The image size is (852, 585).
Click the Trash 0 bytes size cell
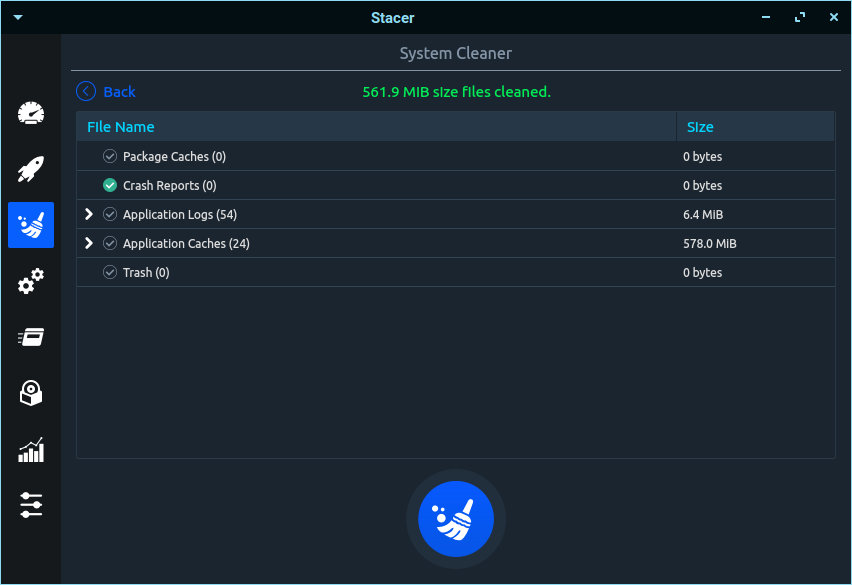703,272
